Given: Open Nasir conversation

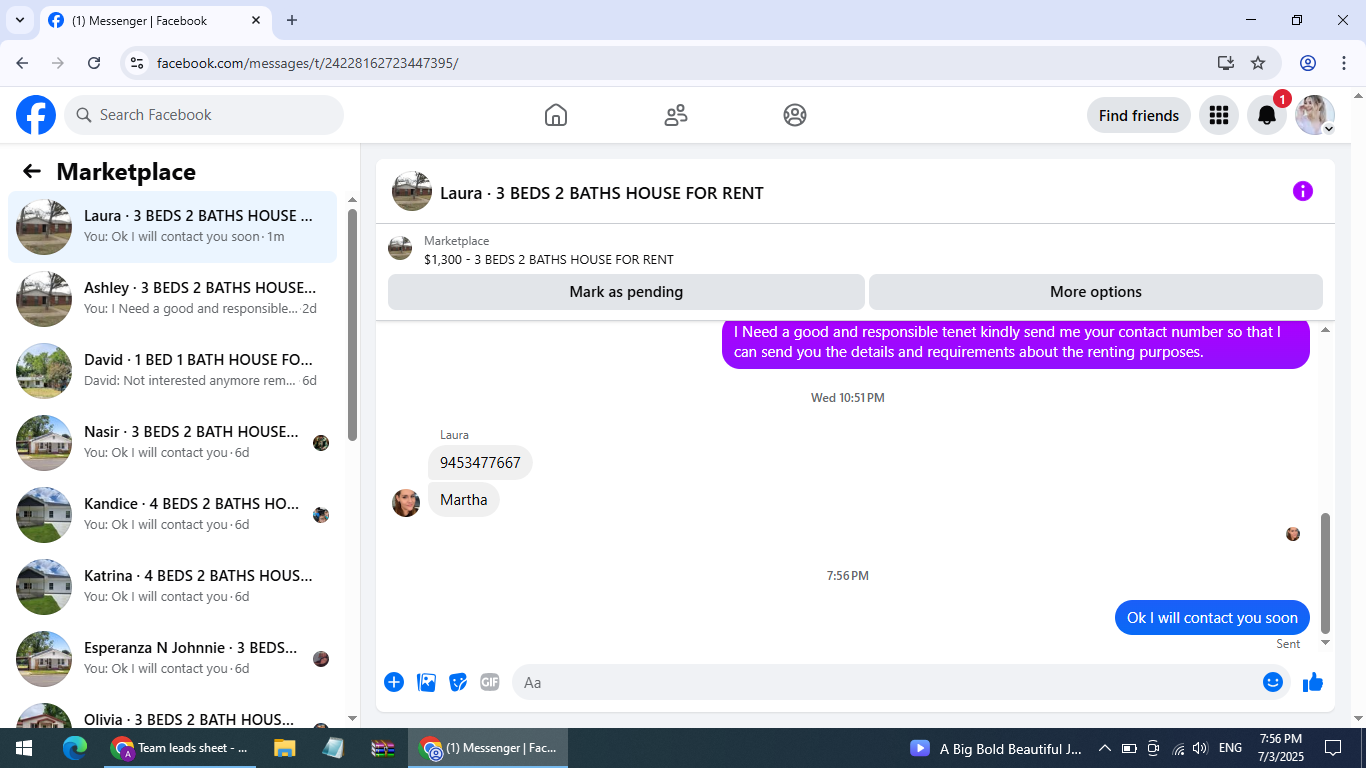Looking at the screenshot, I should pyautogui.click(x=173, y=443).
